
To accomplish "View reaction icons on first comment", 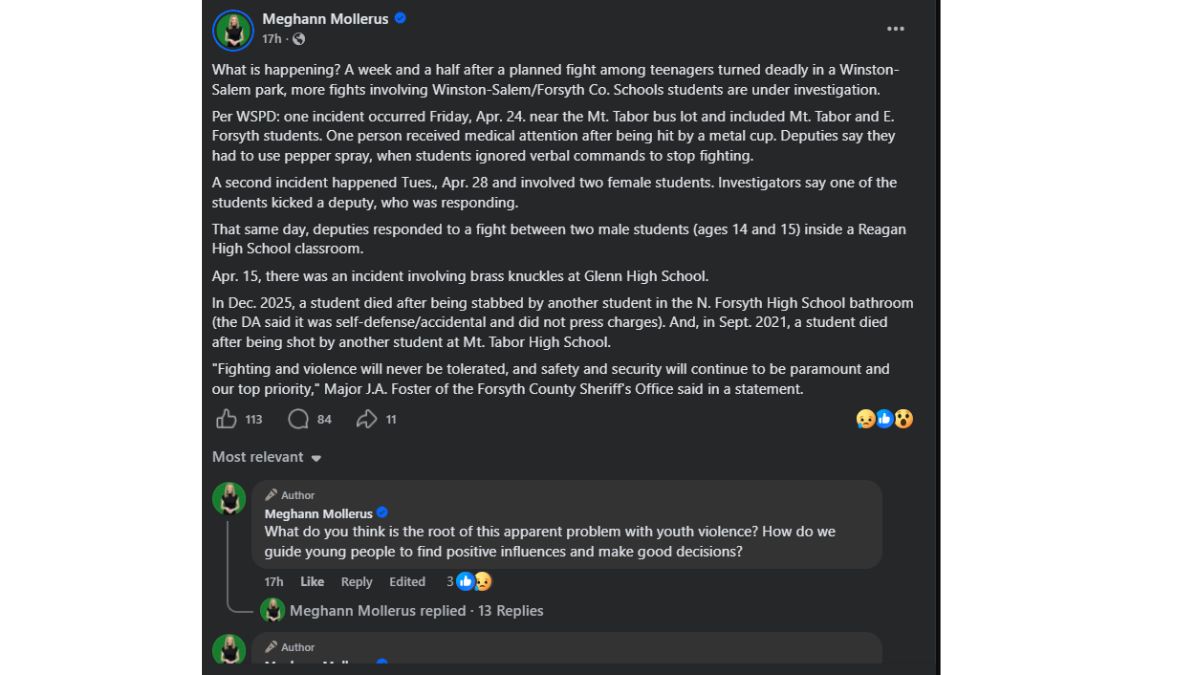I will coord(473,581).
